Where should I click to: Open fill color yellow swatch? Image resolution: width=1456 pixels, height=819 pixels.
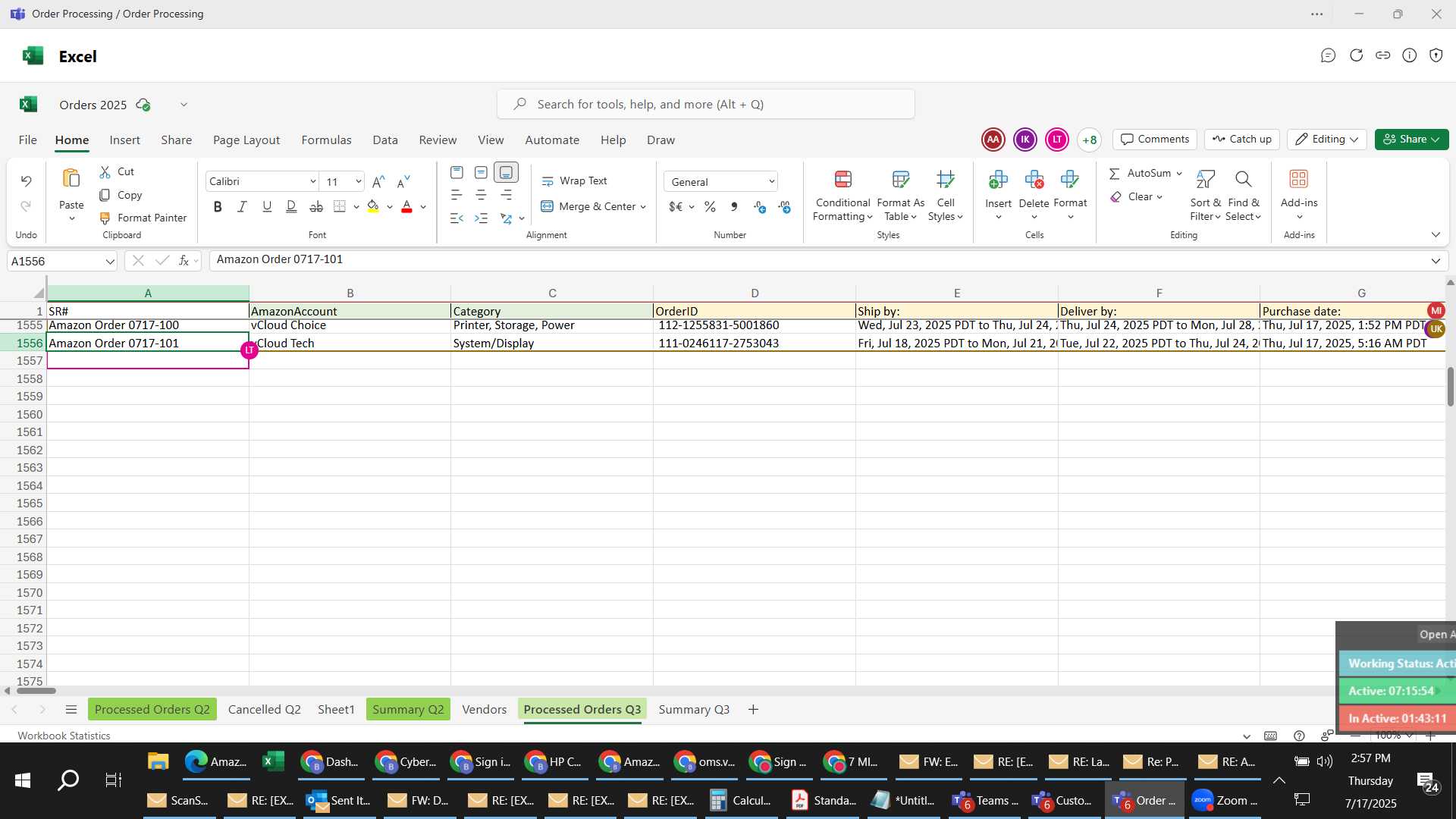(372, 206)
